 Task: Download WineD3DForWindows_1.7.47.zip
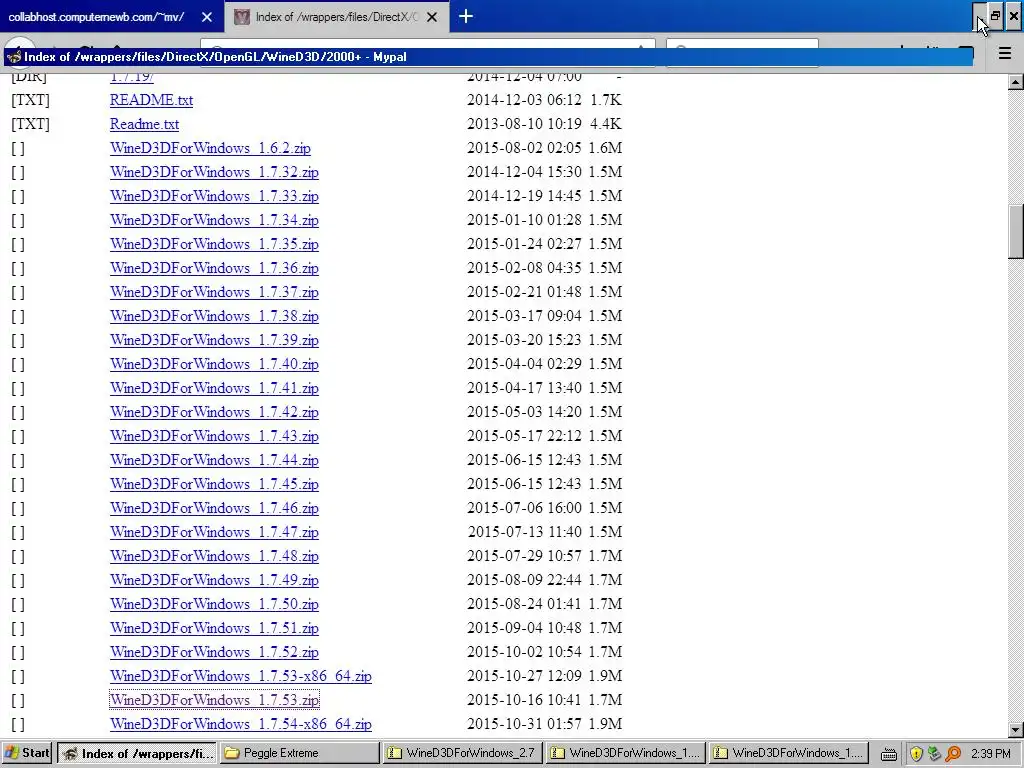click(x=214, y=532)
